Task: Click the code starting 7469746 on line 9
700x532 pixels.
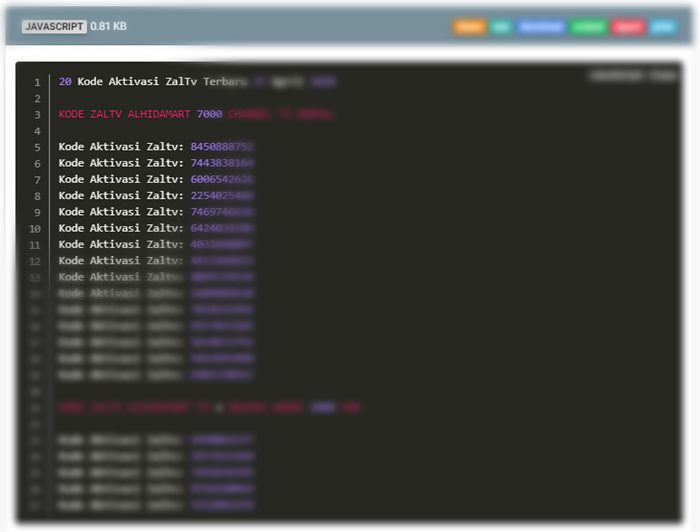Action: [x=222, y=212]
